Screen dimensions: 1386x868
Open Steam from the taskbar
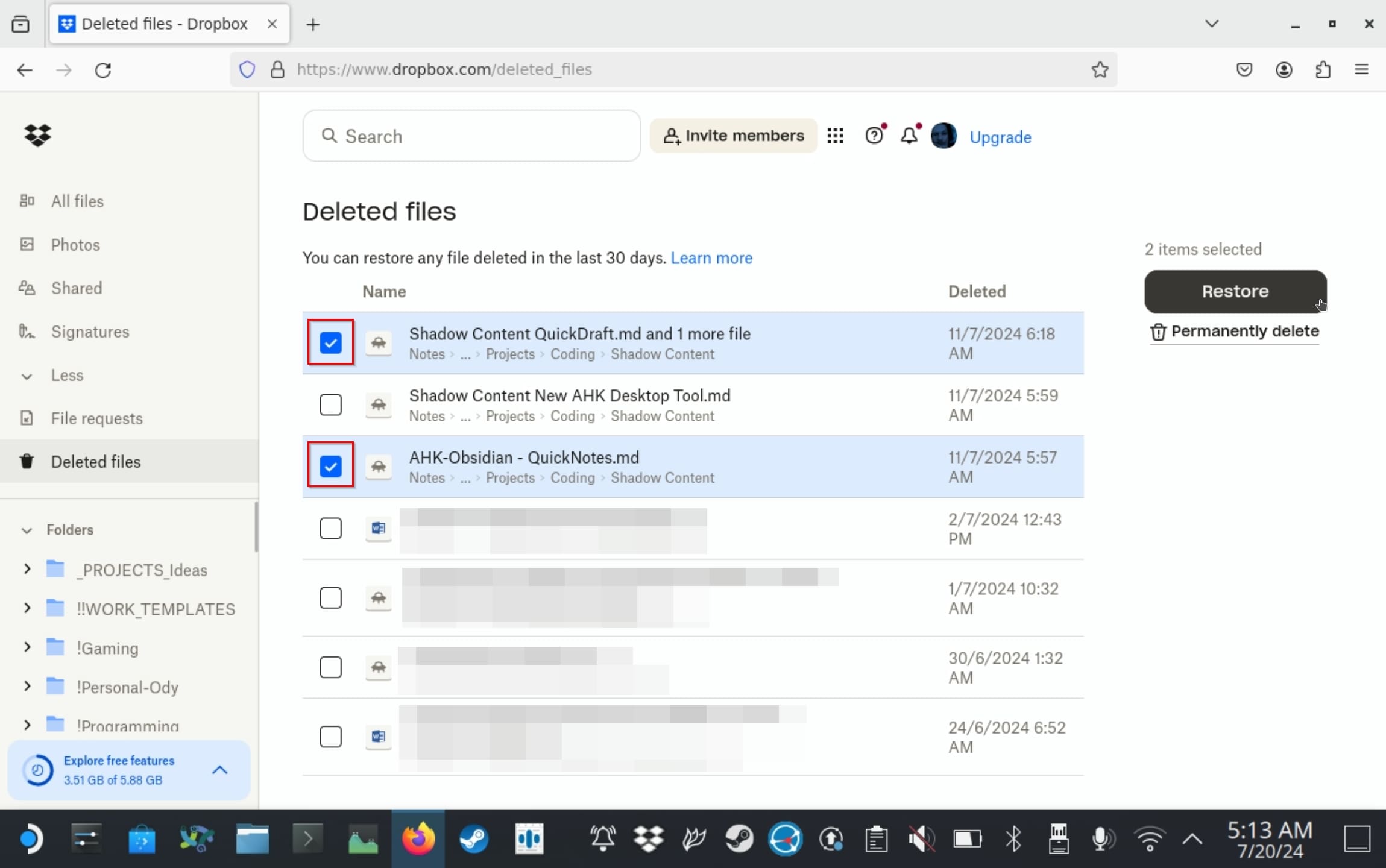pyautogui.click(x=474, y=839)
